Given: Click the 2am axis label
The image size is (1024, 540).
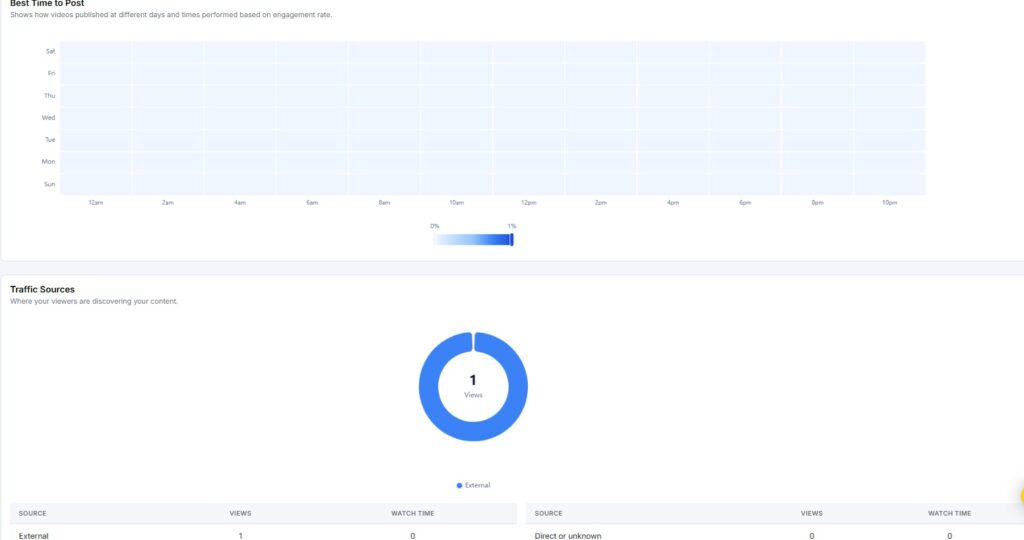Looking at the screenshot, I should (168, 202).
